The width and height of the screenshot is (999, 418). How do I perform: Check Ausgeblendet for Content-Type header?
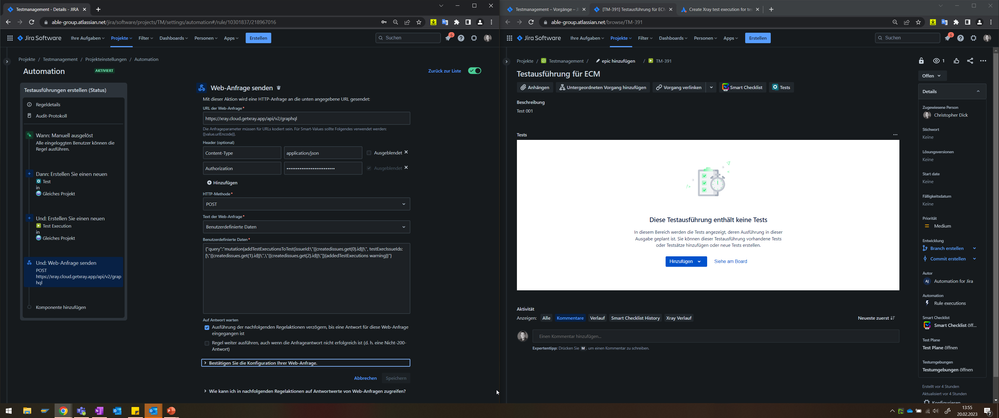(369, 153)
